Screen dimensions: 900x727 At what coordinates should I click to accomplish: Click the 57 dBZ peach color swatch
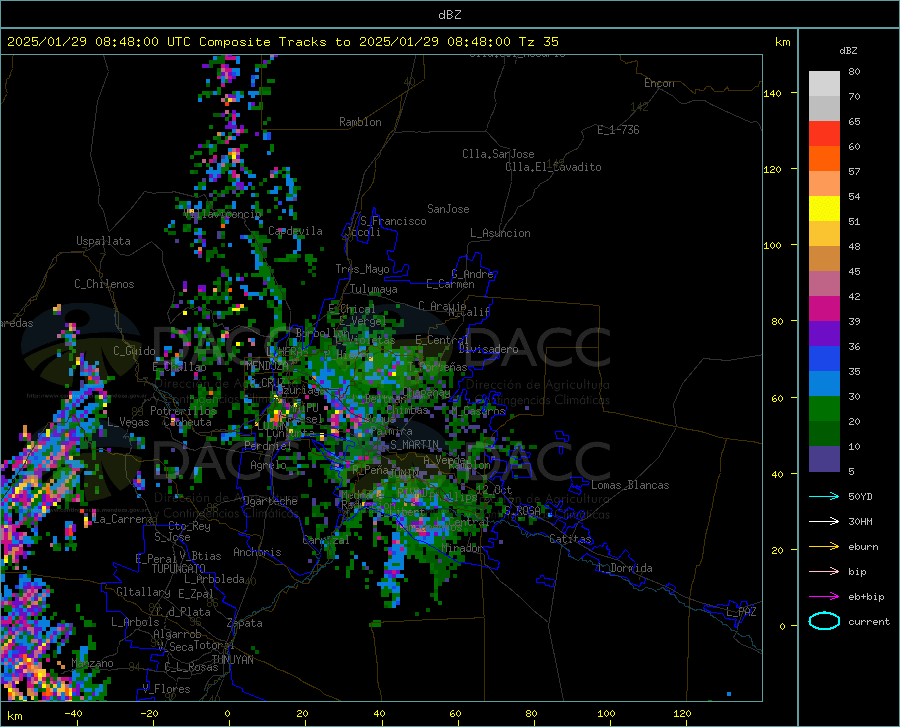point(824,184)
